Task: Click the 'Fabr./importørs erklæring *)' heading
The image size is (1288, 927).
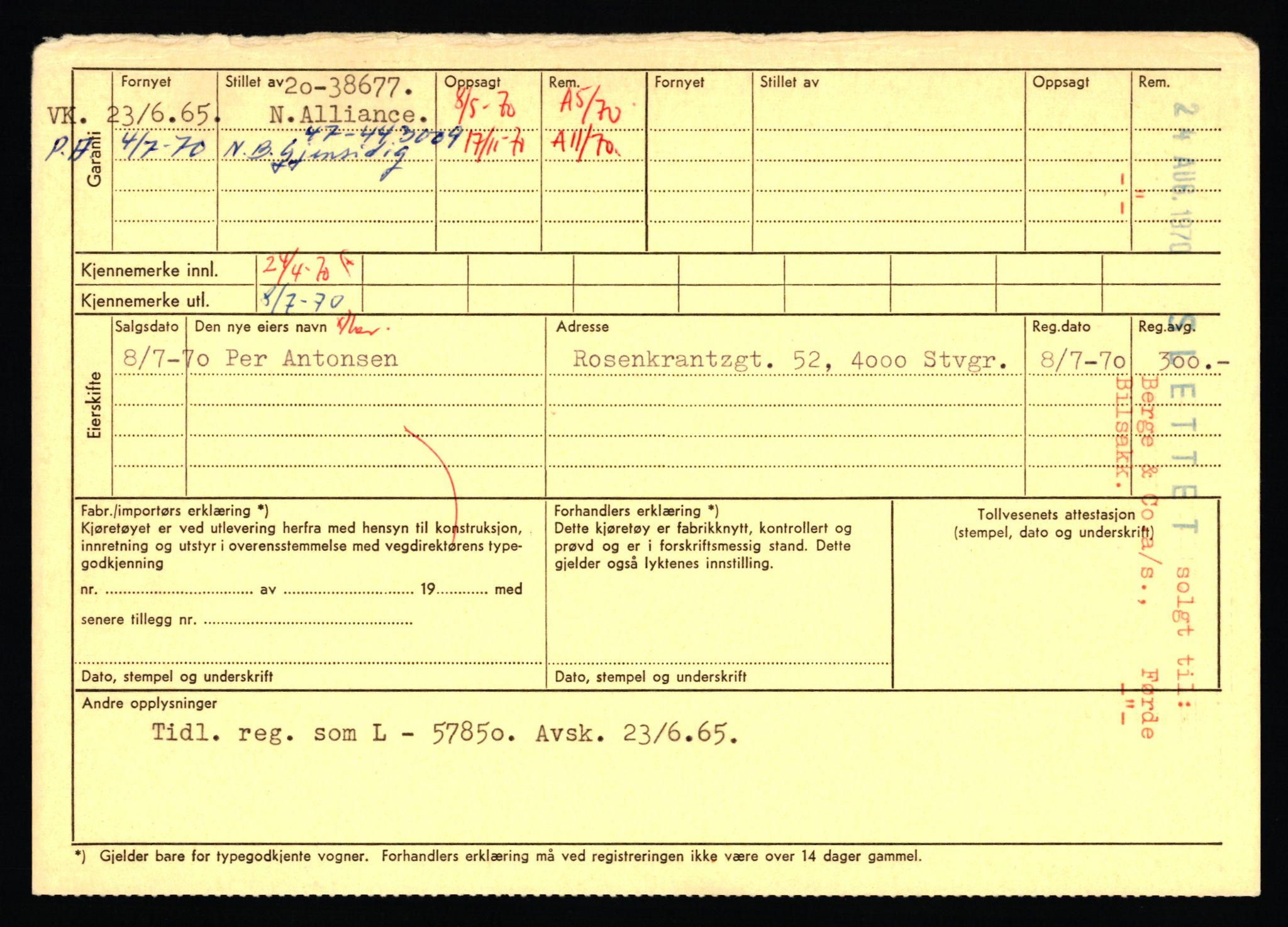Action: (x=175, y=511)
